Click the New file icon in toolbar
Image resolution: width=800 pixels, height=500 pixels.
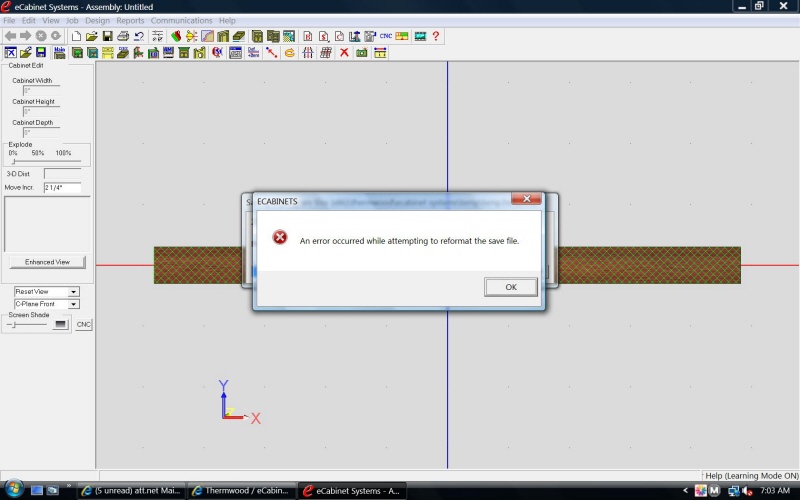pos(77,36)
